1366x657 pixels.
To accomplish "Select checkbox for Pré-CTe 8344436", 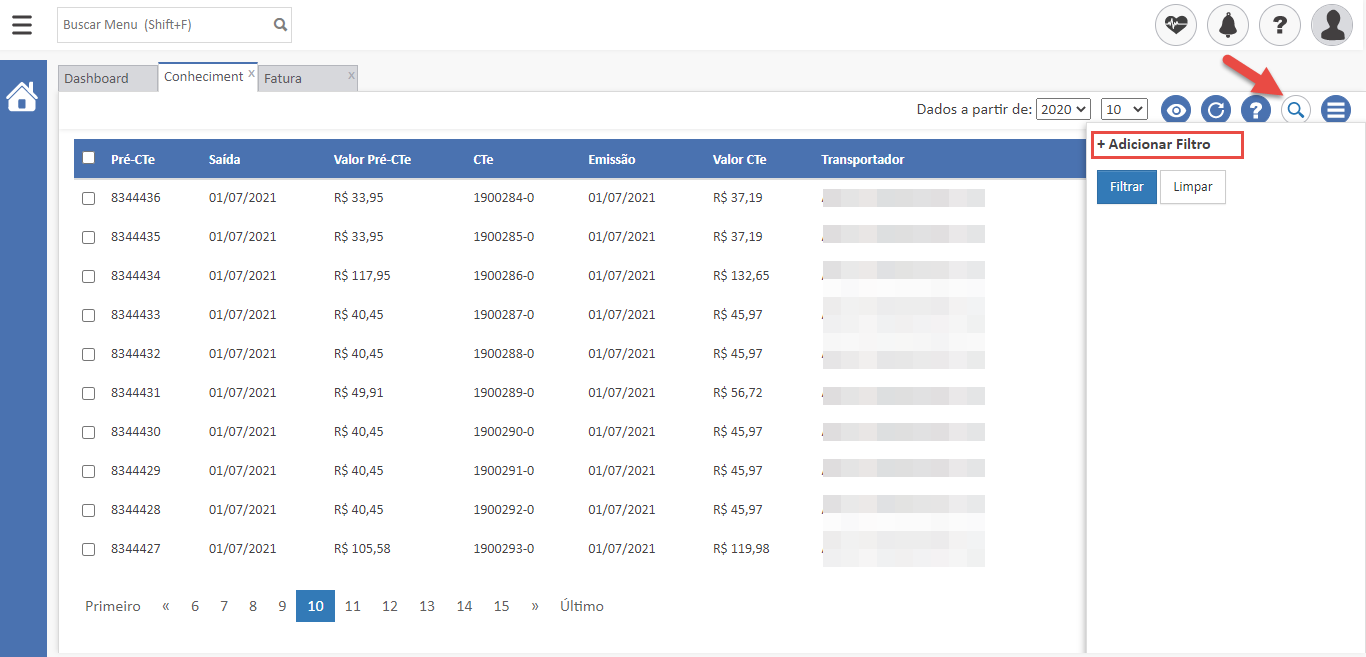I will tap(89, 198).
